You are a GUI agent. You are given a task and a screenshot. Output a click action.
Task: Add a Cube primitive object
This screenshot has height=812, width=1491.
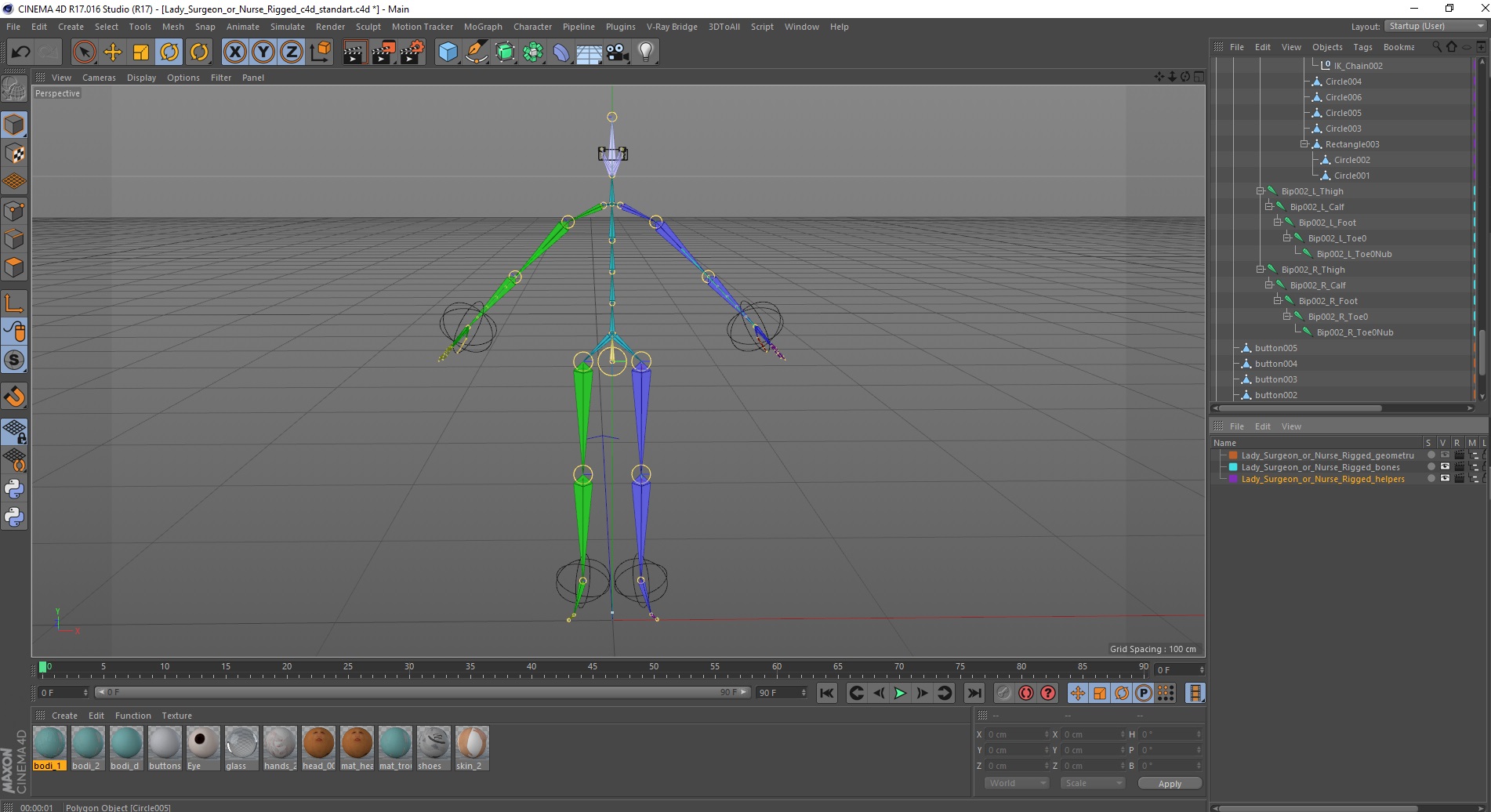click(x=448, y=53)
